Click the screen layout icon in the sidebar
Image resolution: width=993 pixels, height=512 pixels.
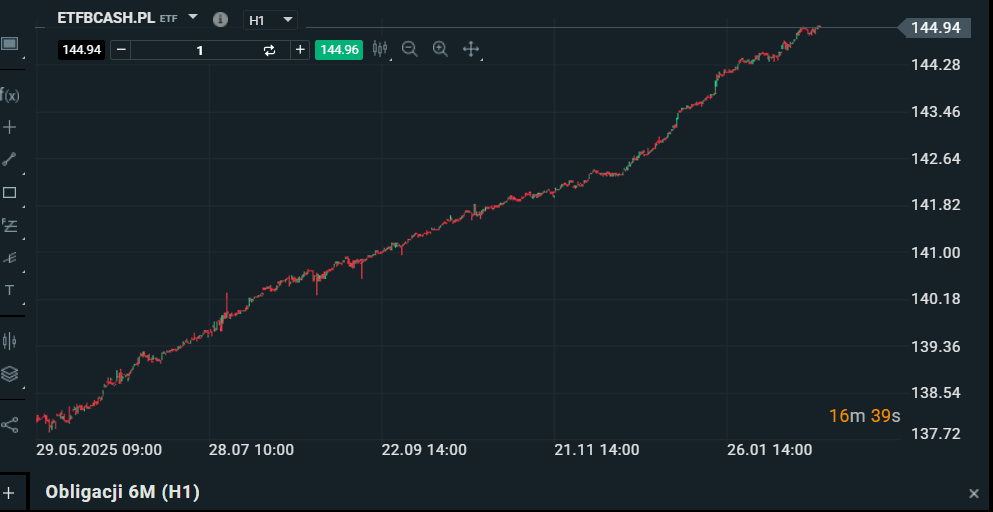point(9,44)
